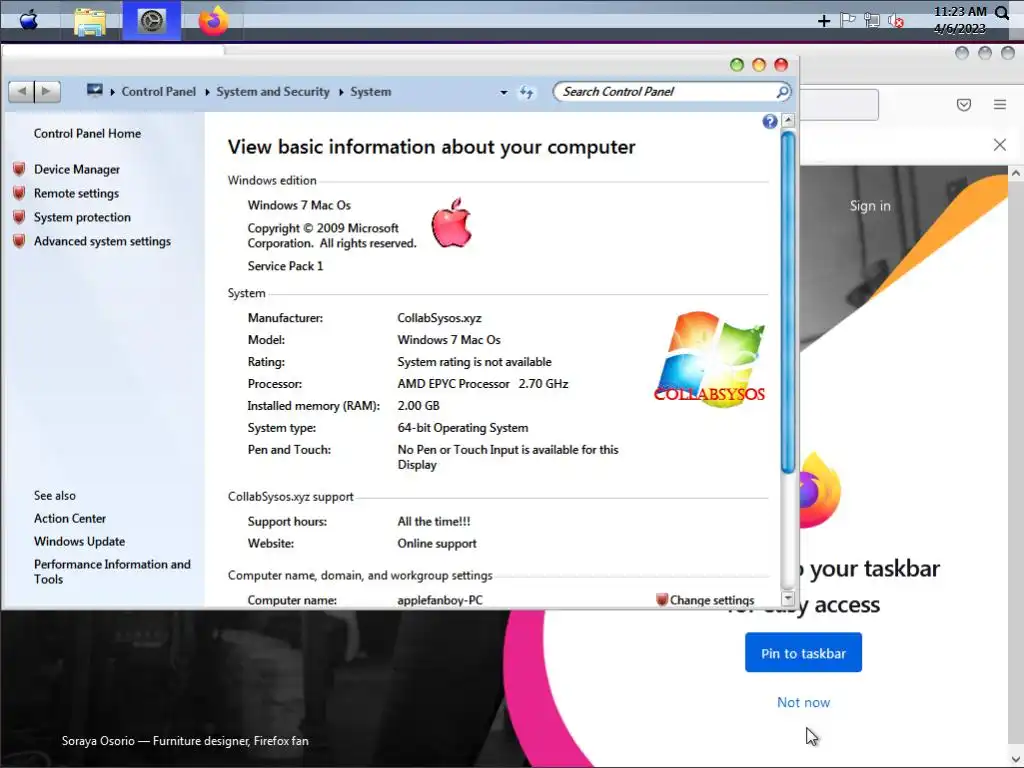The image size is (1024, 768).
Task: Expand the arrow after the computer breadcrumb icon
Action: pos(112,92)
